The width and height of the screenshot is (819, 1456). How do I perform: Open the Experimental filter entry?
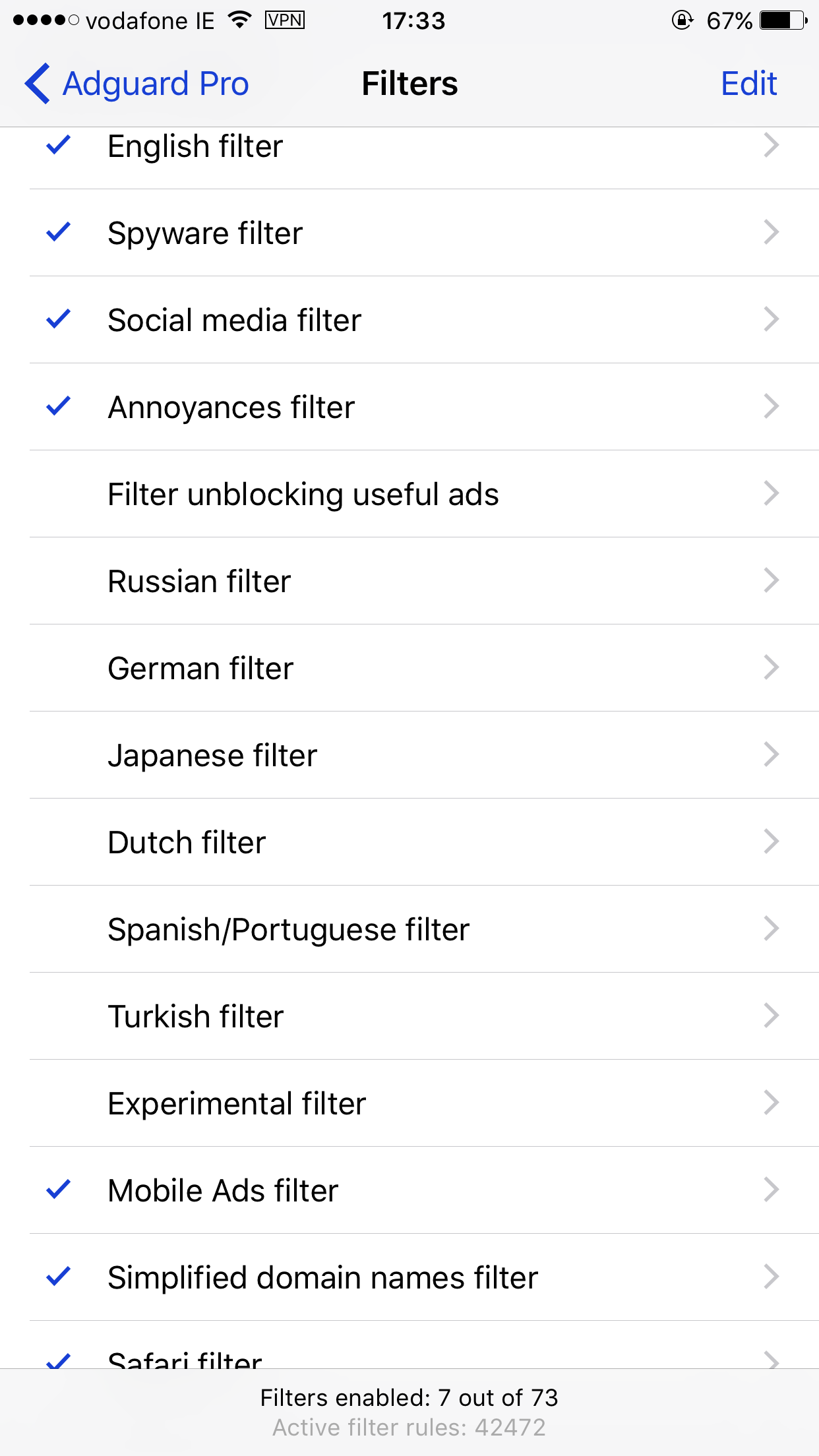point(424,1103)
